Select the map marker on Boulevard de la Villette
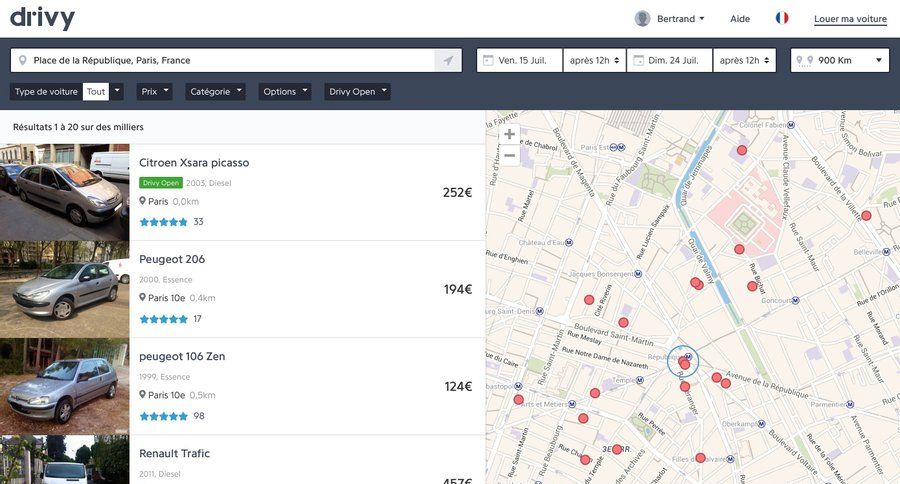Screen dimensions: 900x484 point(866,216)
